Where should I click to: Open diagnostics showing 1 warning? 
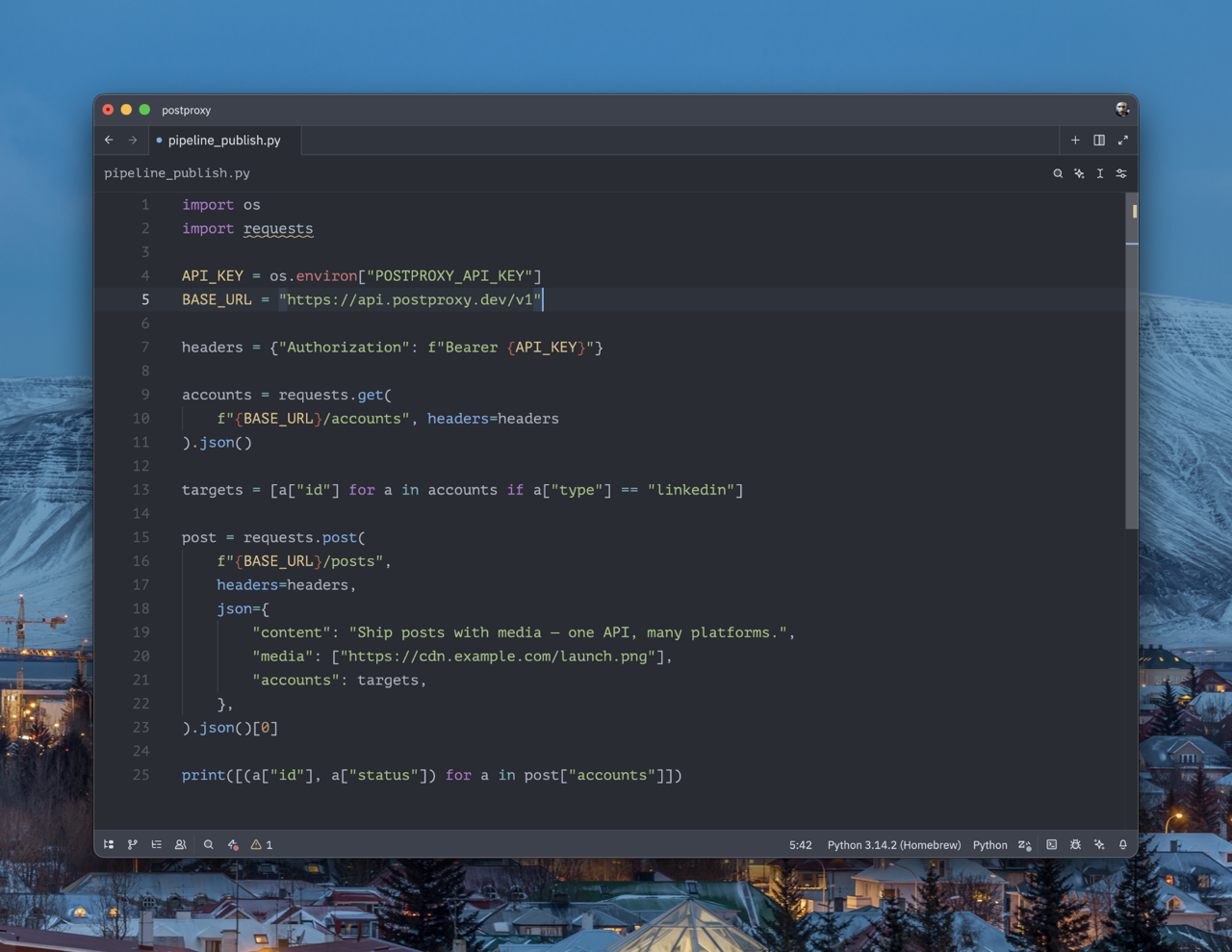coord(260,844)
